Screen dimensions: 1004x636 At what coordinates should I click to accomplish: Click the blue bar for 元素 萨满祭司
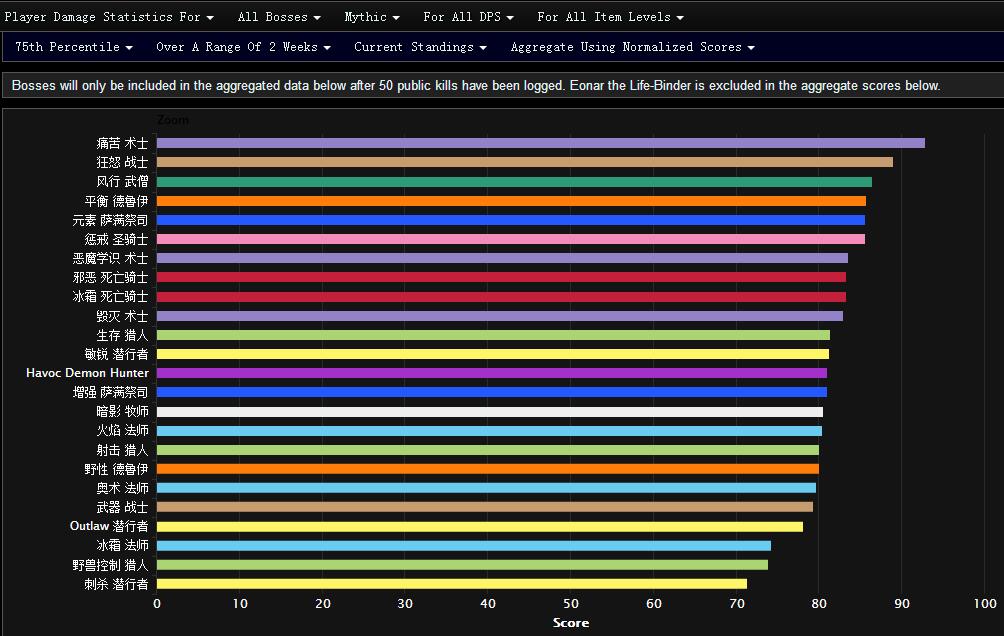click(510, 220)
